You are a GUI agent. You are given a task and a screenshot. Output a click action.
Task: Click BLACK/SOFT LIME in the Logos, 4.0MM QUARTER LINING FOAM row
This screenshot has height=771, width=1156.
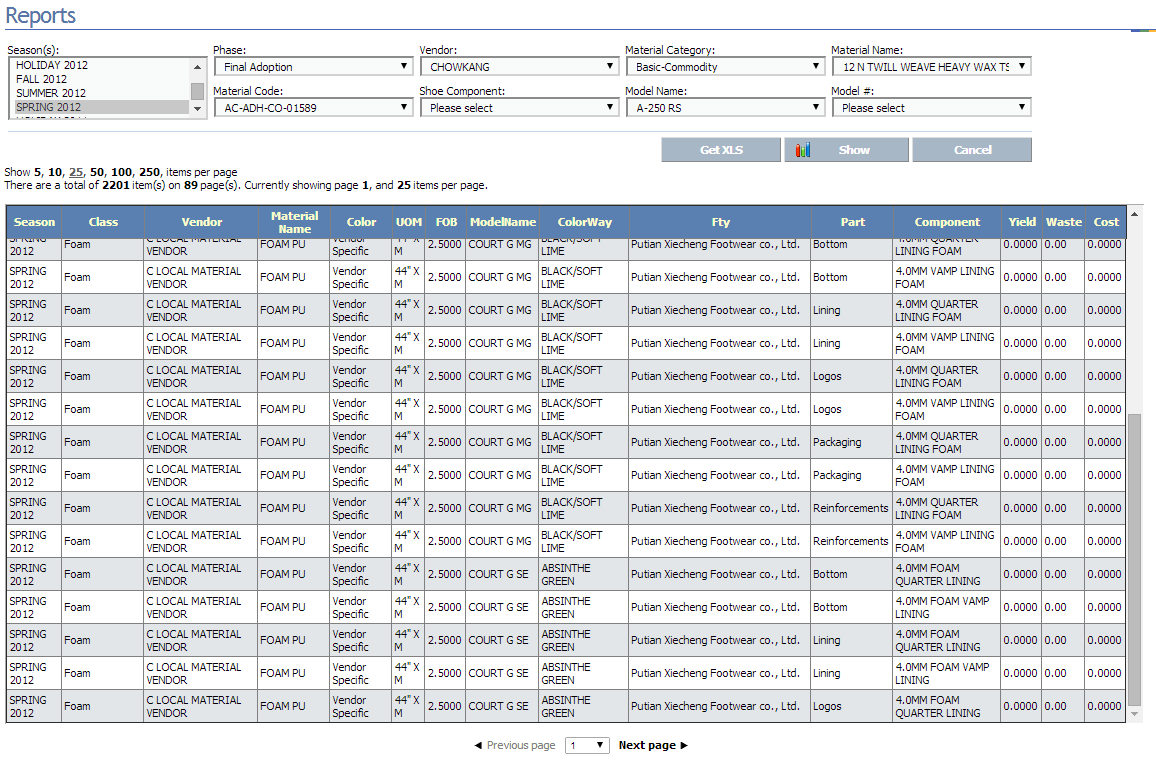pyautogui.click(x=571, y=377)
